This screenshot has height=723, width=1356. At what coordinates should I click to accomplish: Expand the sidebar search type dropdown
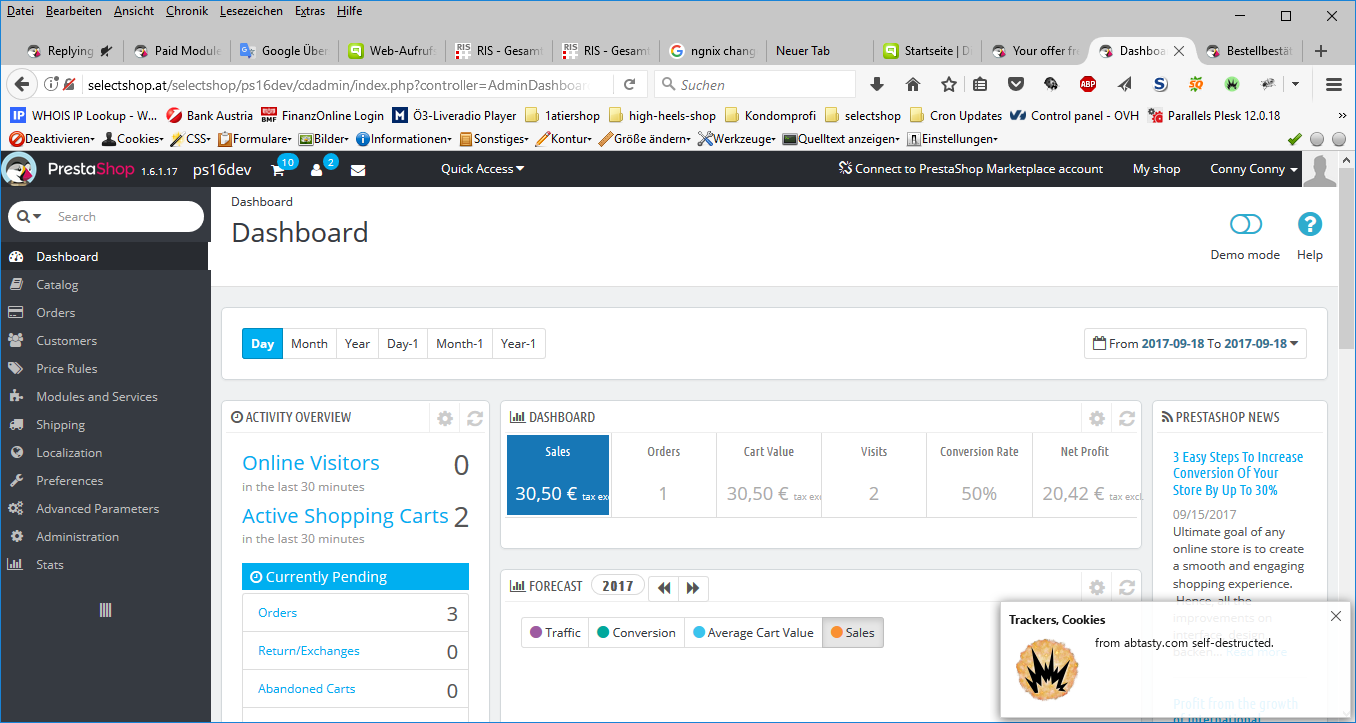click(x=30, y=216)
